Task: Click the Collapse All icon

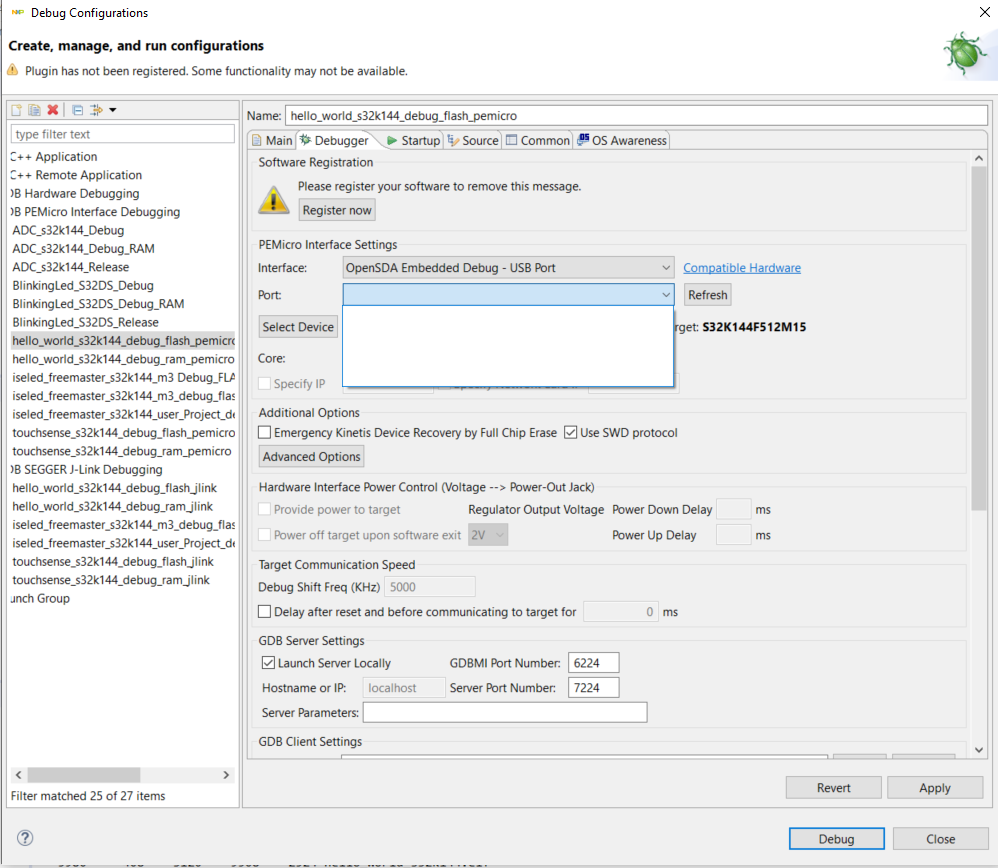Action: coord(78,110)
